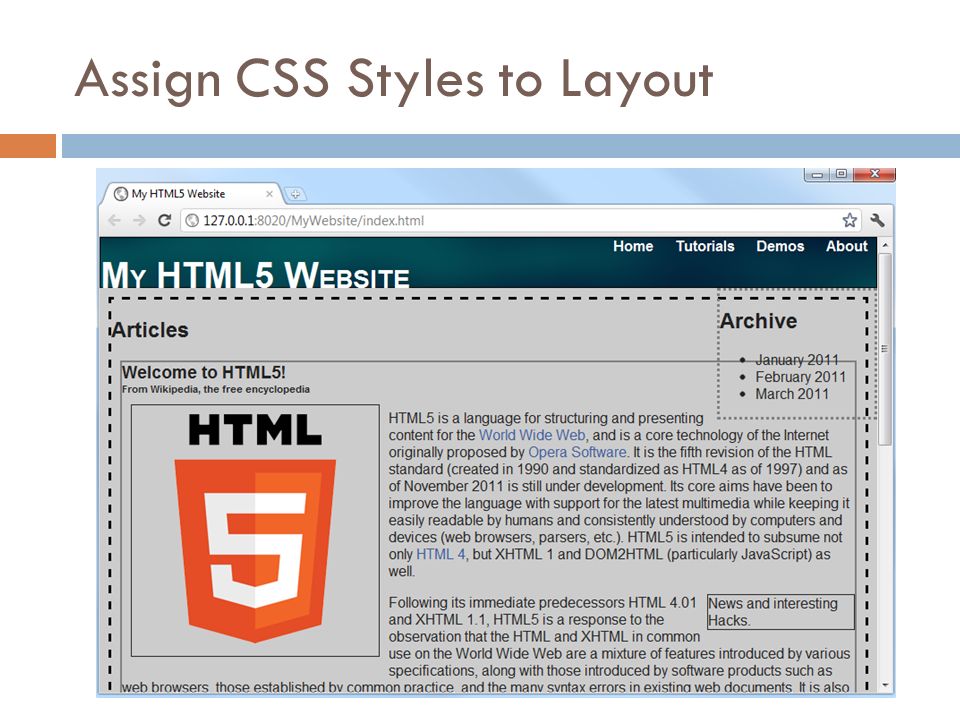
Task: Click the Archive heading
Action: point(759,321)
